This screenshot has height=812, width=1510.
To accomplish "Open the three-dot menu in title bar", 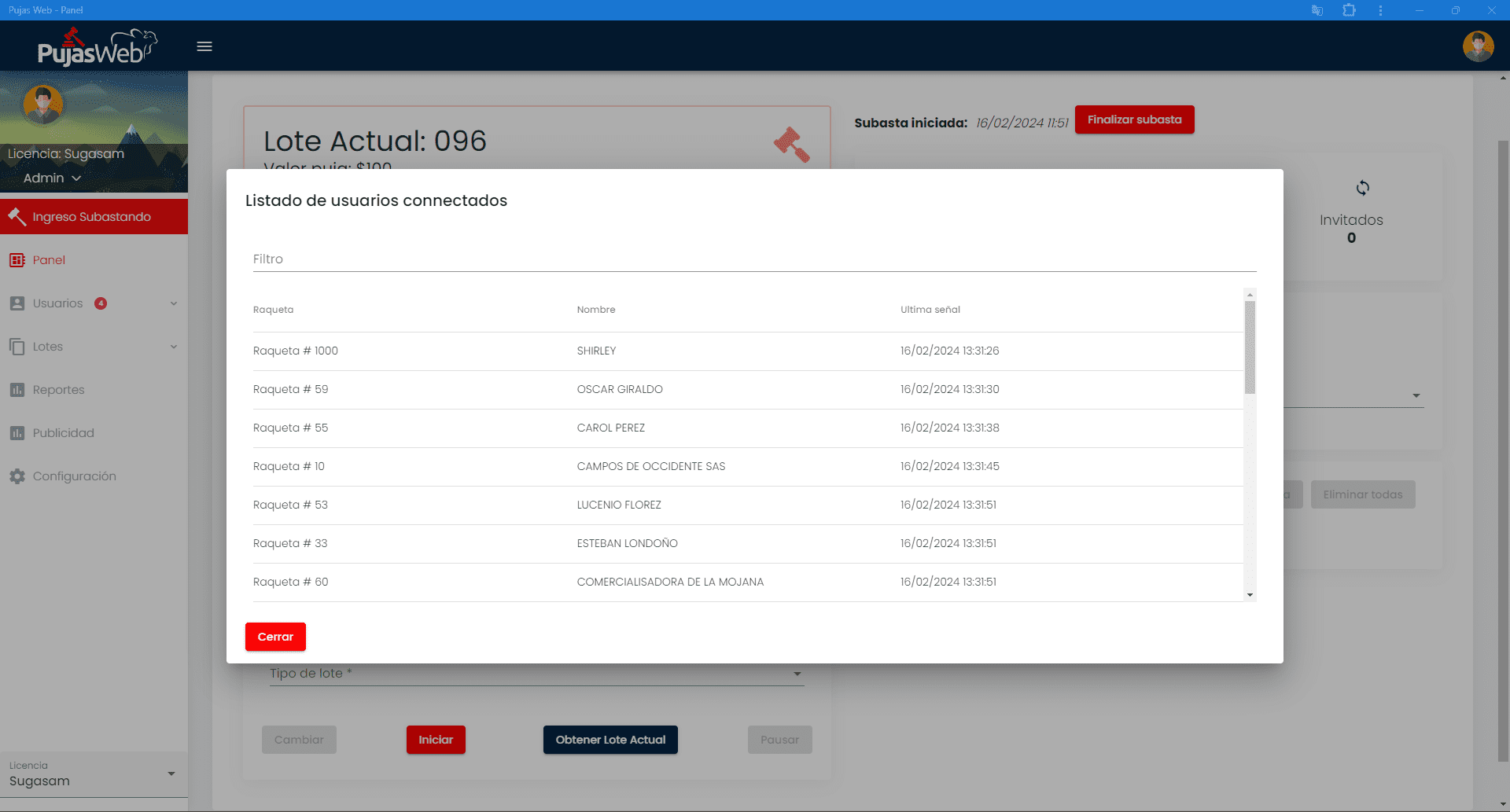I will [x=1380, y=10].
